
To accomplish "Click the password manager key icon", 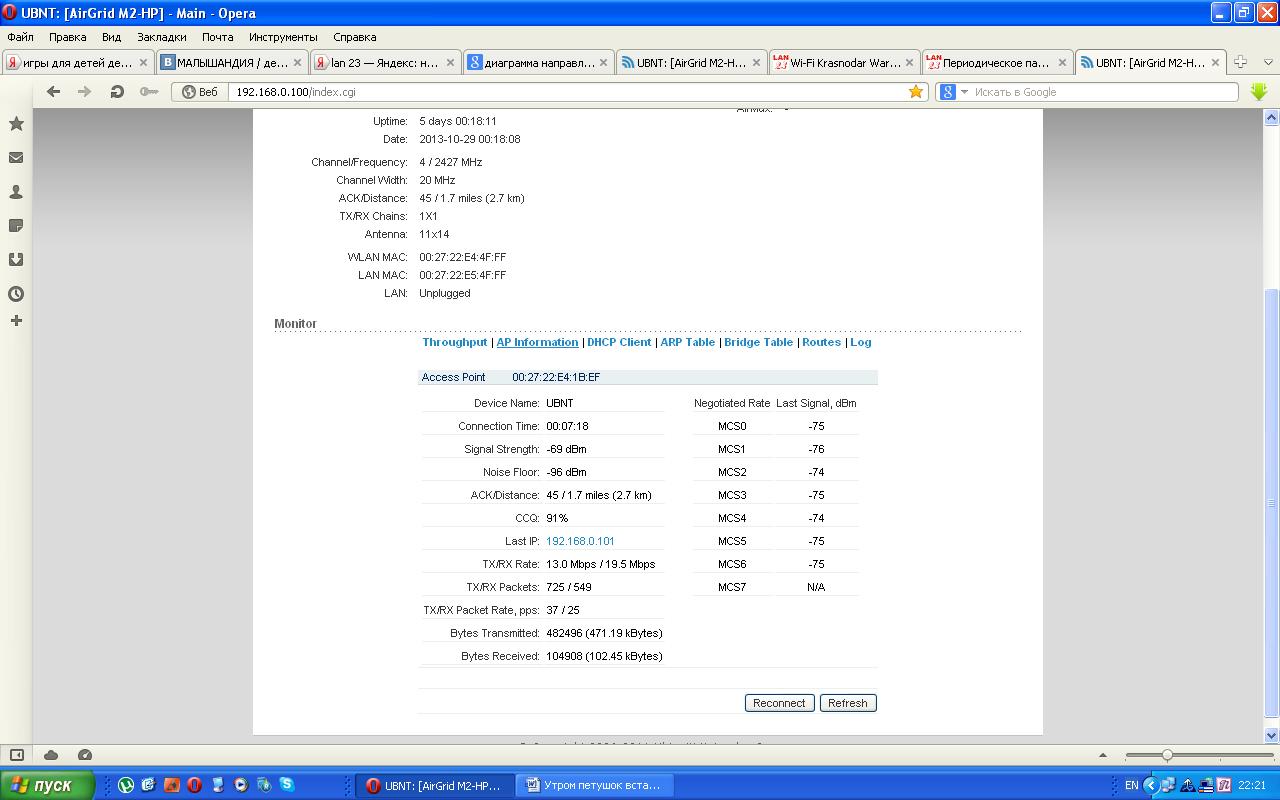I will (149, 91).
